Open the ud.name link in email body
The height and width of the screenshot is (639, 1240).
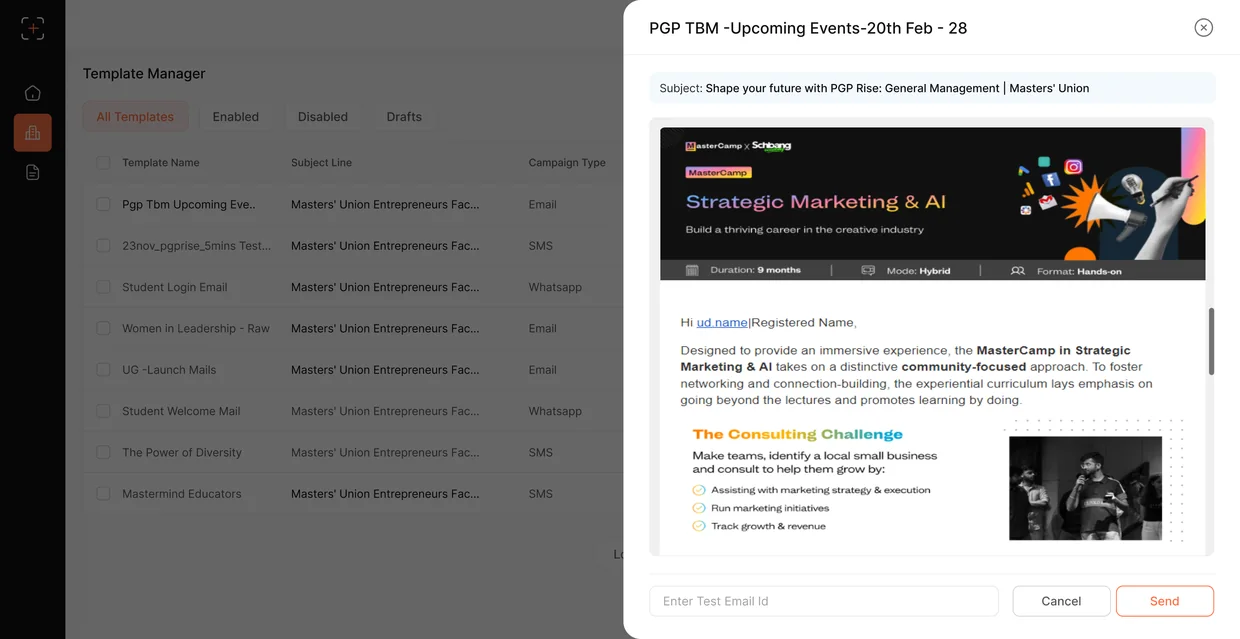pos(722,323)
